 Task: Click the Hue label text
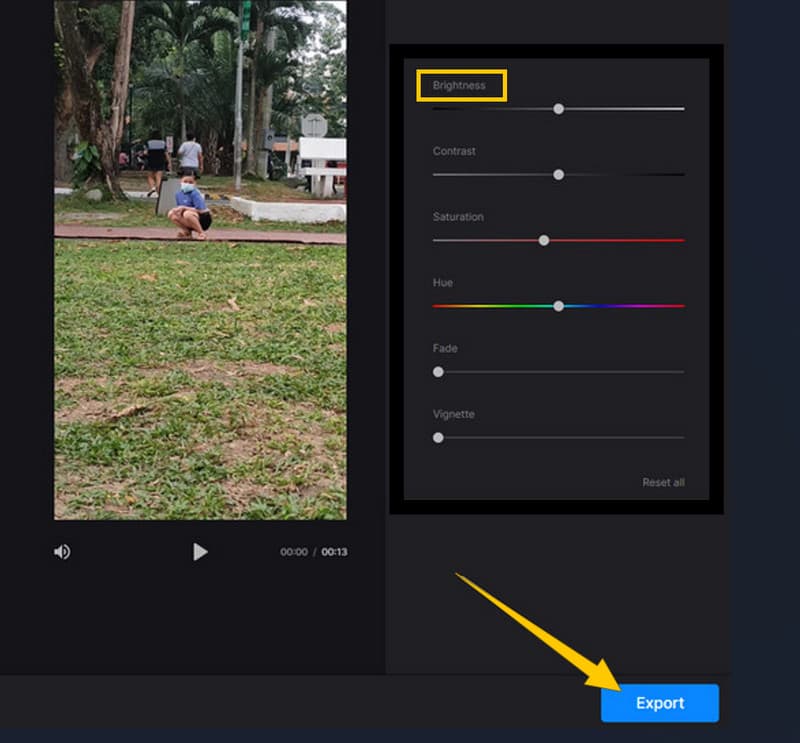[x=442, y=283]
